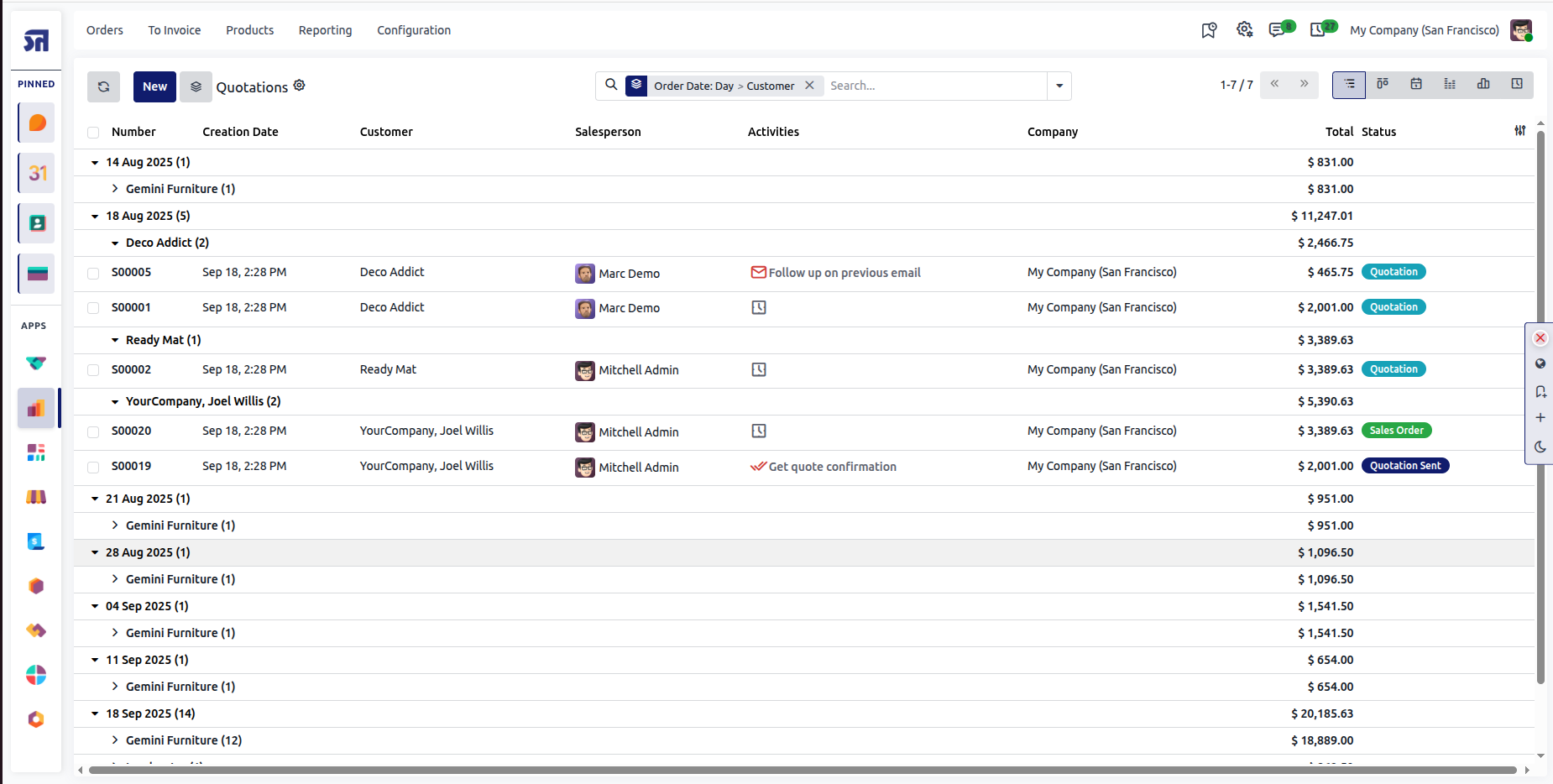Open the search options dropdown arrow
The image size is (1553, 784).
1059,86
